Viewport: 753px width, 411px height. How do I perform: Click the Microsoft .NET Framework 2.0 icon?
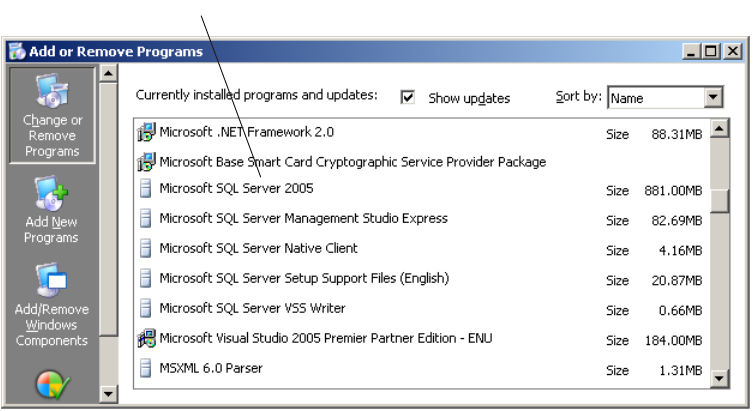point(146,132)
